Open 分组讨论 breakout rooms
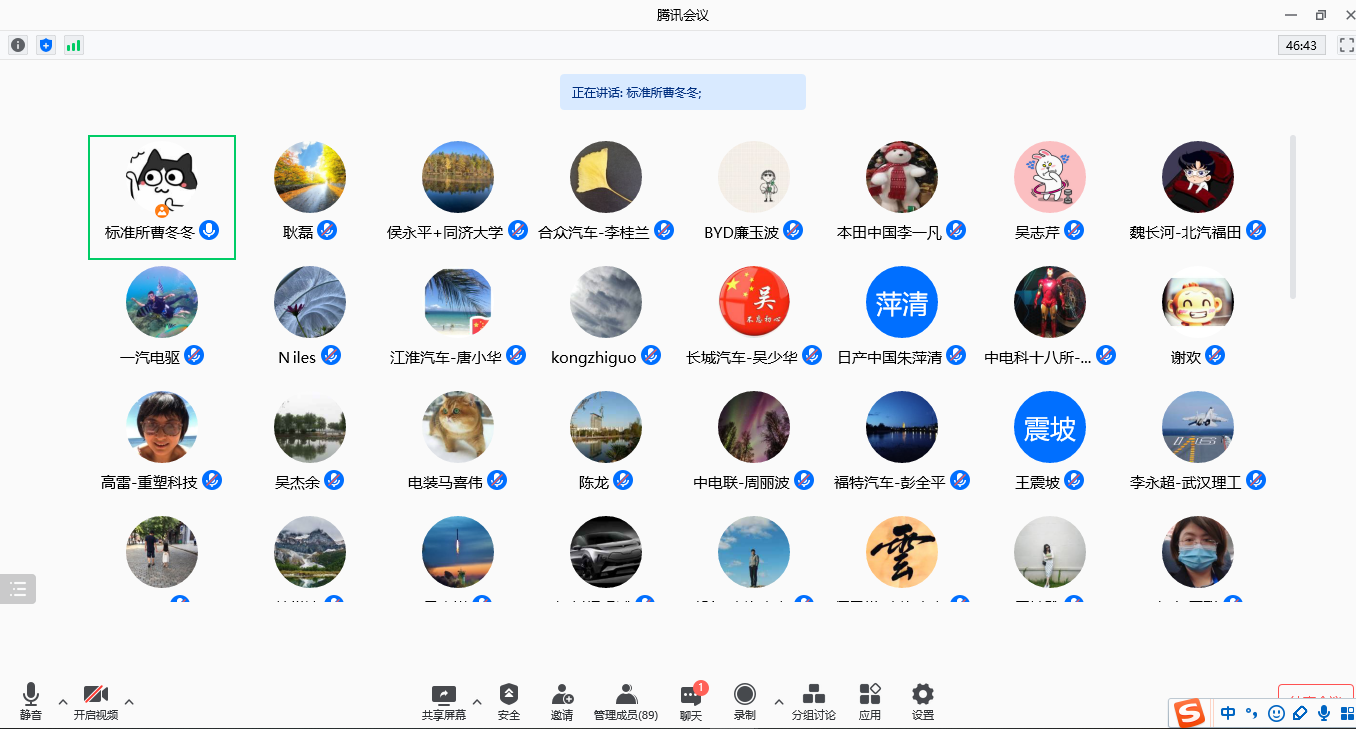The height and width of the screenshot is (729, 1356). 813,700
